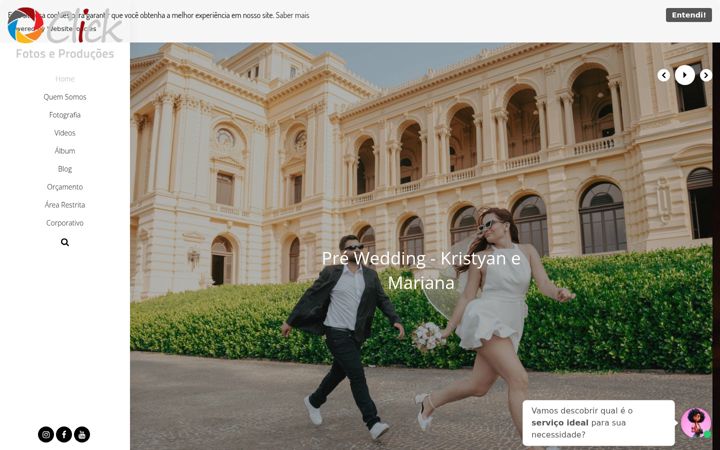Open the chat assistant avatar
The width and height of the screenshot is (720, 450).
696,423
